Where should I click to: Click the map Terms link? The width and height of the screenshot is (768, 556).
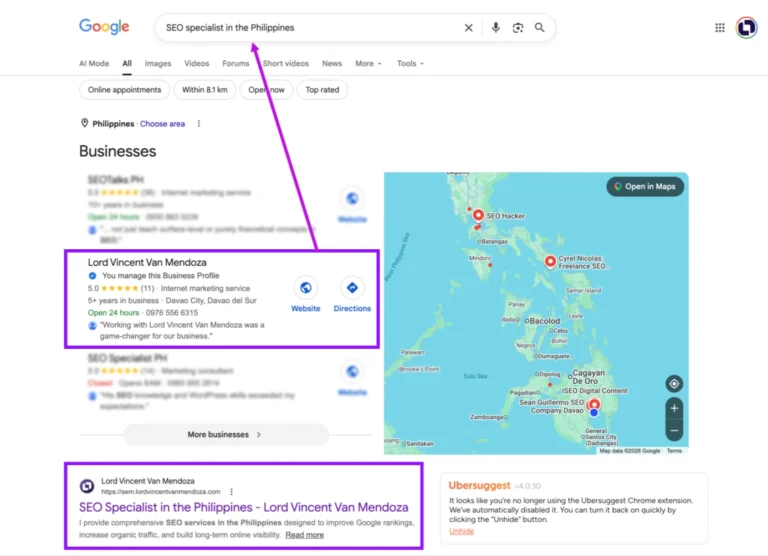click(674, 451)
